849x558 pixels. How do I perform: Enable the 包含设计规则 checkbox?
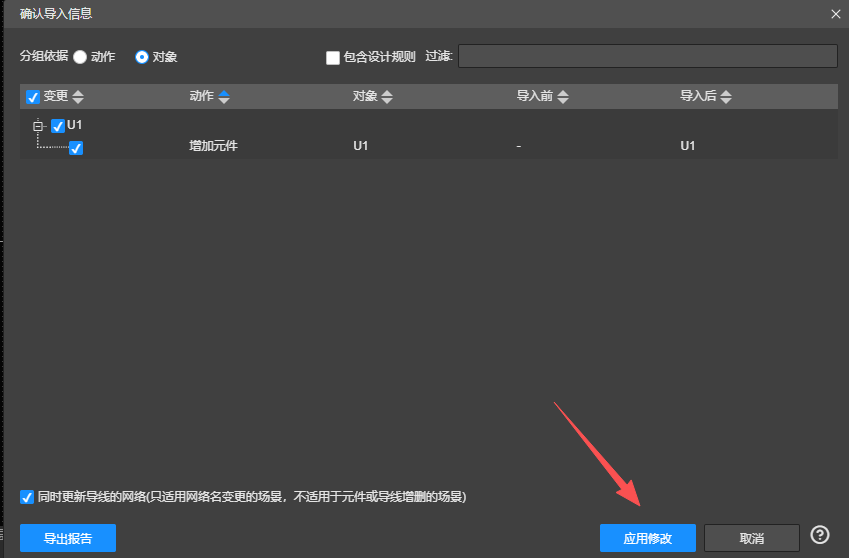[x=333, y=57]
